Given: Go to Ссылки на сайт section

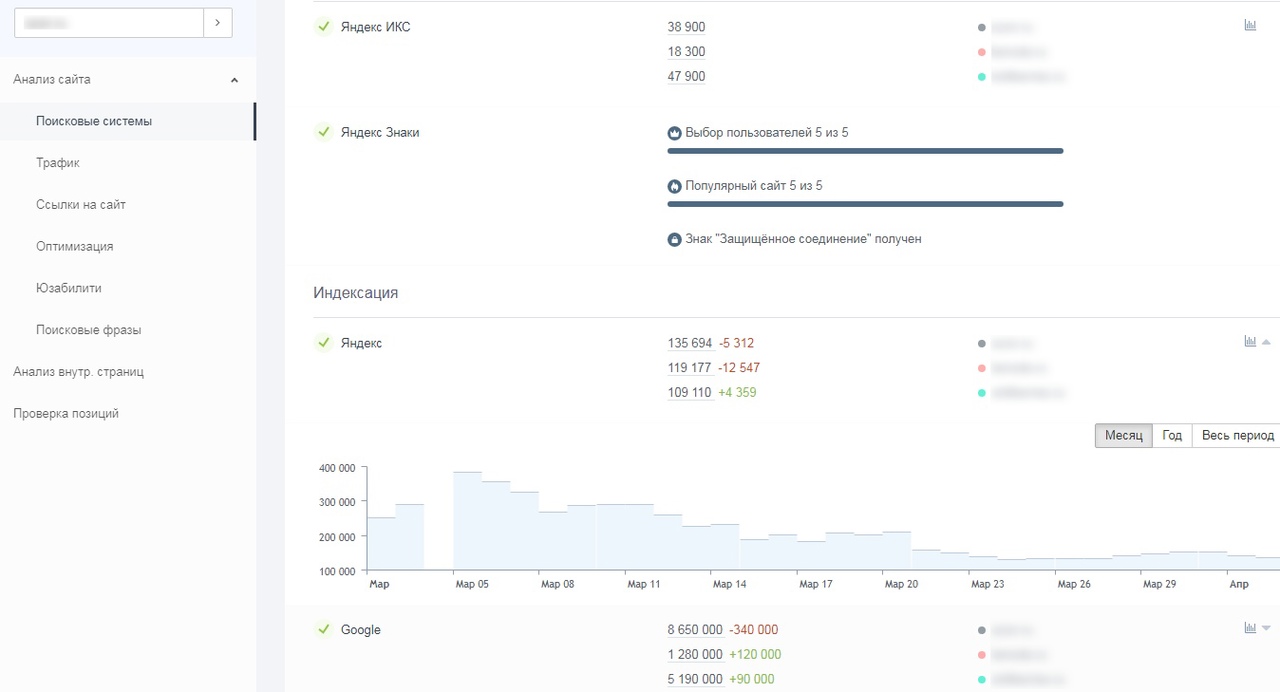Looking at the screenshot, I should [81, 205].
